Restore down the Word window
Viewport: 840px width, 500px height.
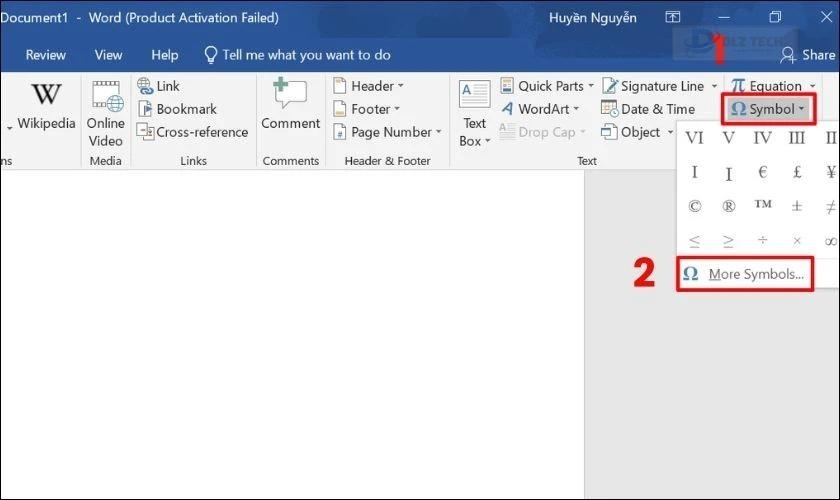click(x=775, y=17)
